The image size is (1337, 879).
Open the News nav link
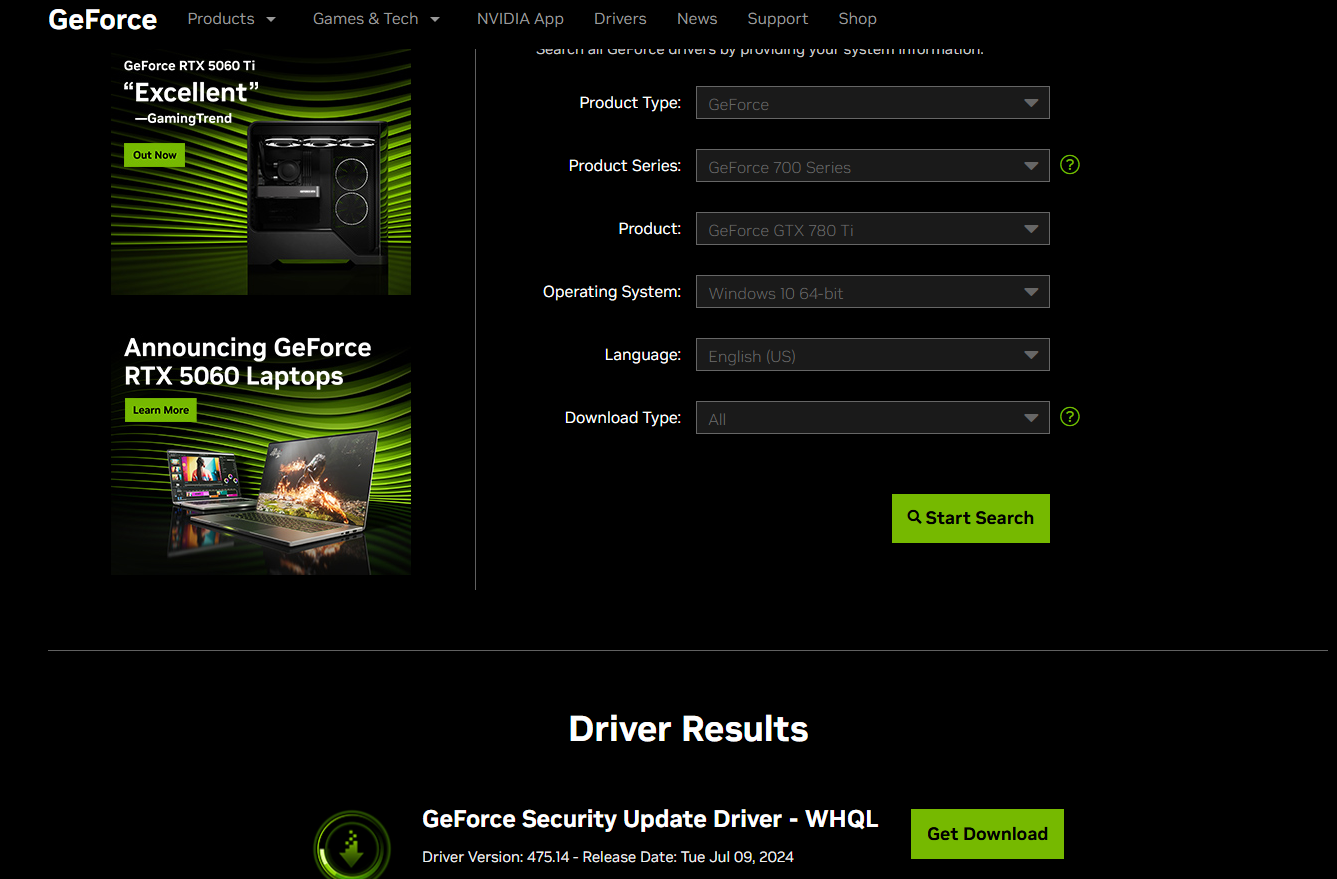point(697,19)
